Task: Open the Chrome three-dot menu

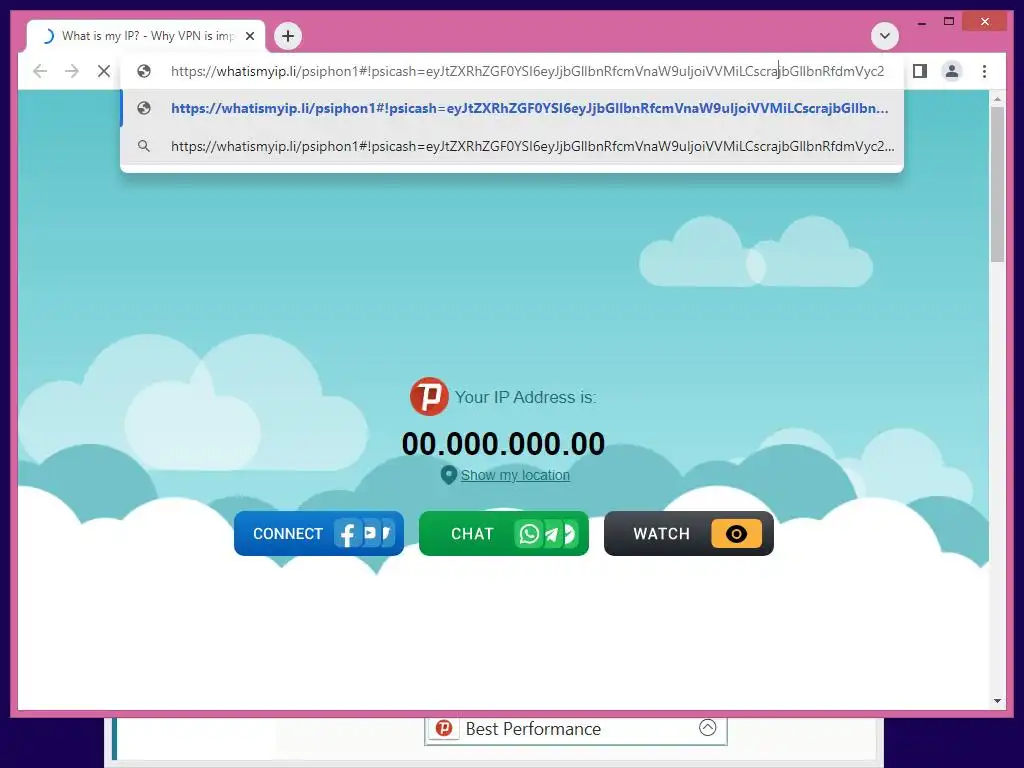Action: pyautogui.click(x=984, y=71)
